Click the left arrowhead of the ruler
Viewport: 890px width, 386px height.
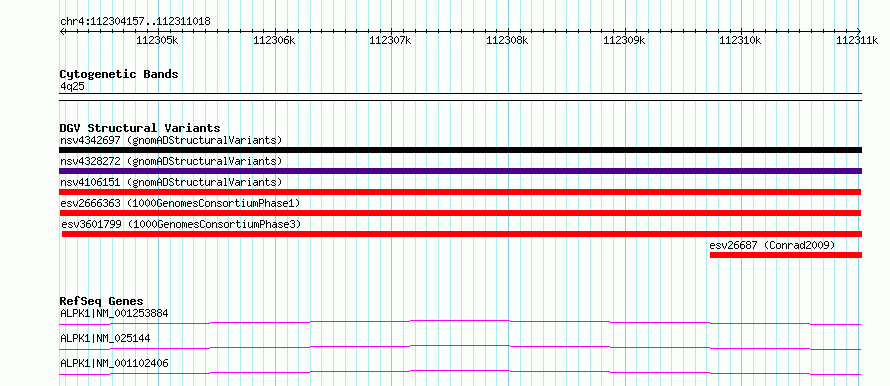62,31
